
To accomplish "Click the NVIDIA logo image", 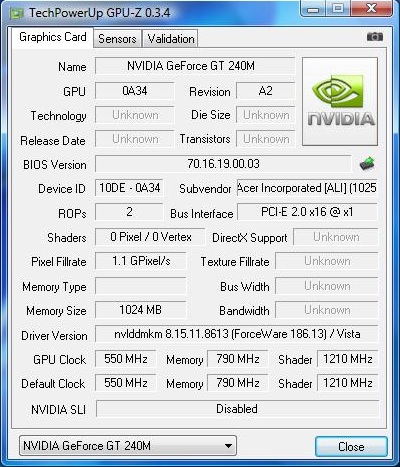I will pos(340,101).
